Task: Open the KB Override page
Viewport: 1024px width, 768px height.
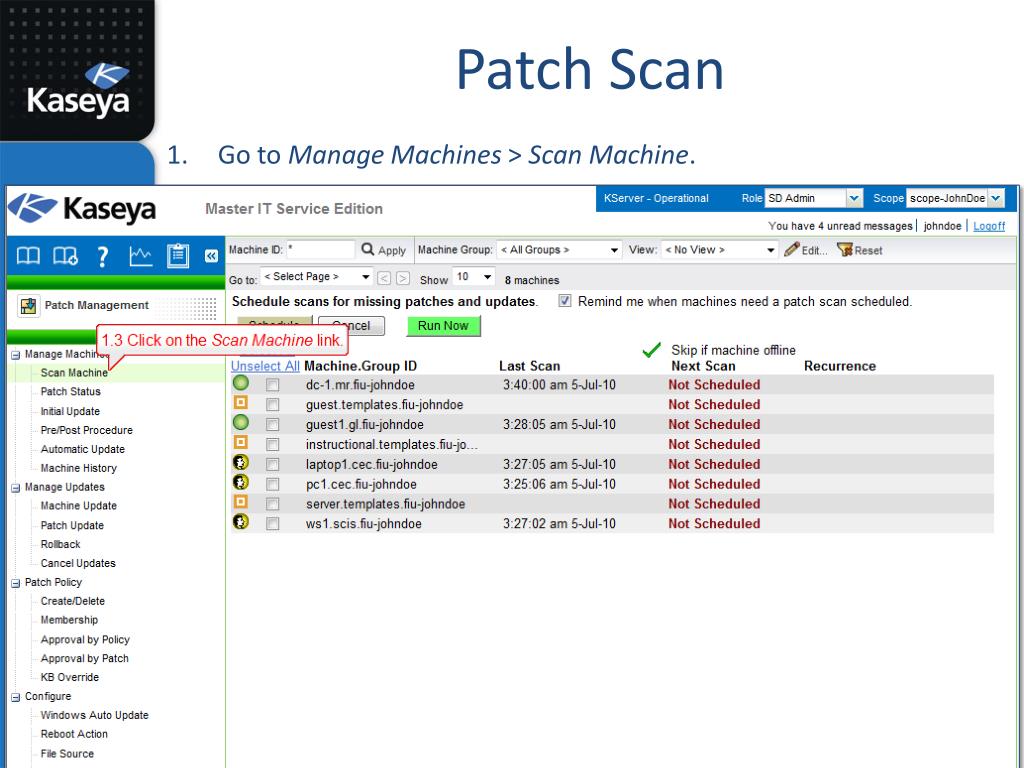Action: (69, 678)
